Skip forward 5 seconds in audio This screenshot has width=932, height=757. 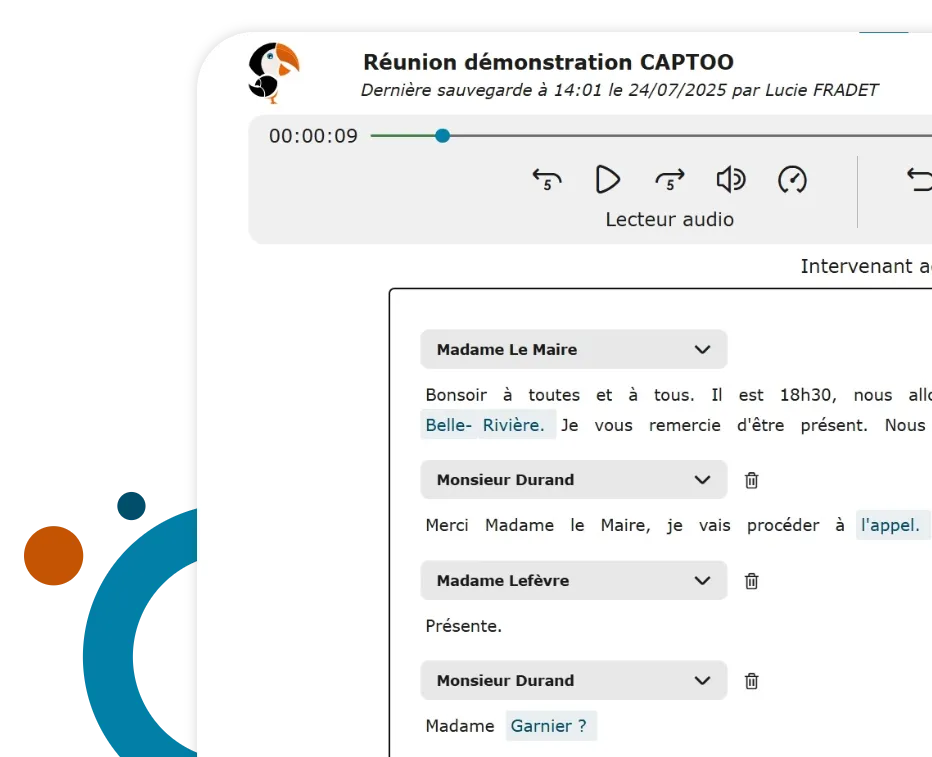click(669, 180)
